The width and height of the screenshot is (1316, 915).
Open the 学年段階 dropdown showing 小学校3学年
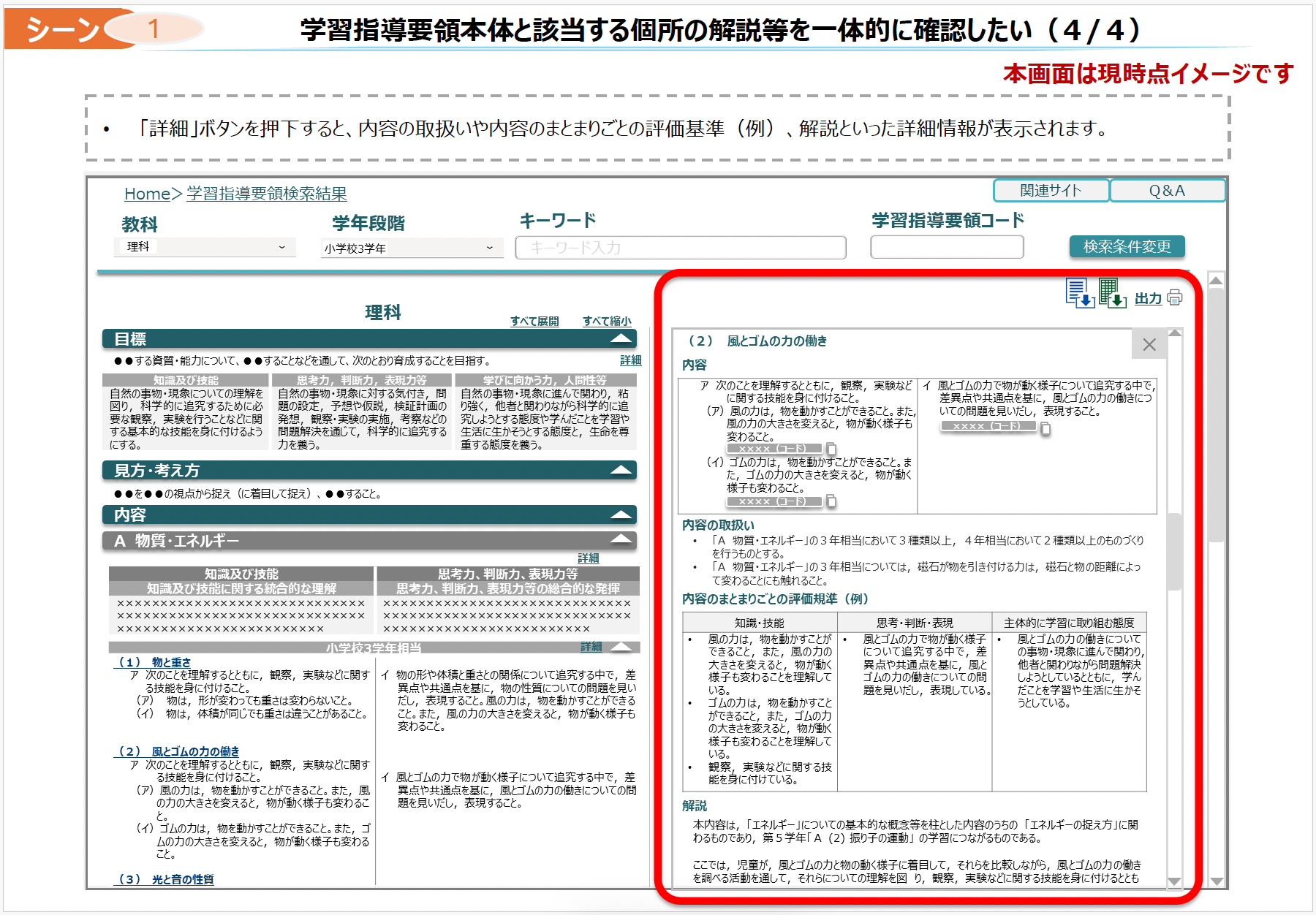point(412,248)
